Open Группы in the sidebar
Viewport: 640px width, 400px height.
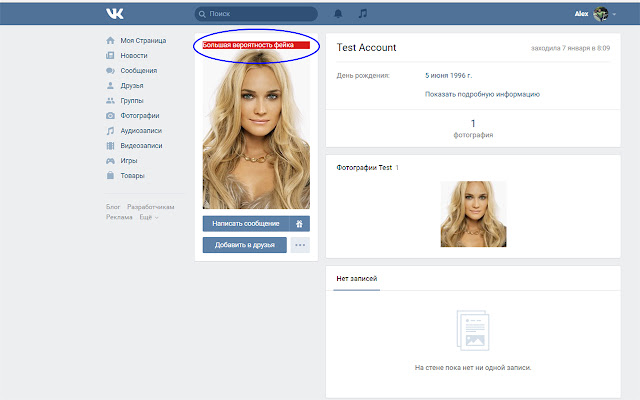pyautogui.click(x=132, y=101)
